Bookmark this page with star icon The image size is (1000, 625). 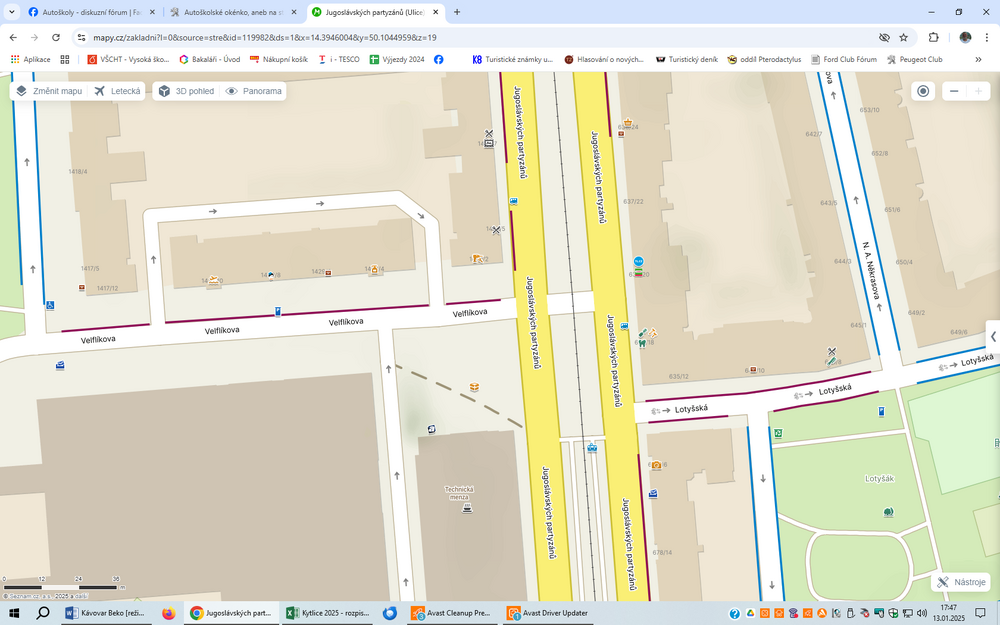point(904,38)
